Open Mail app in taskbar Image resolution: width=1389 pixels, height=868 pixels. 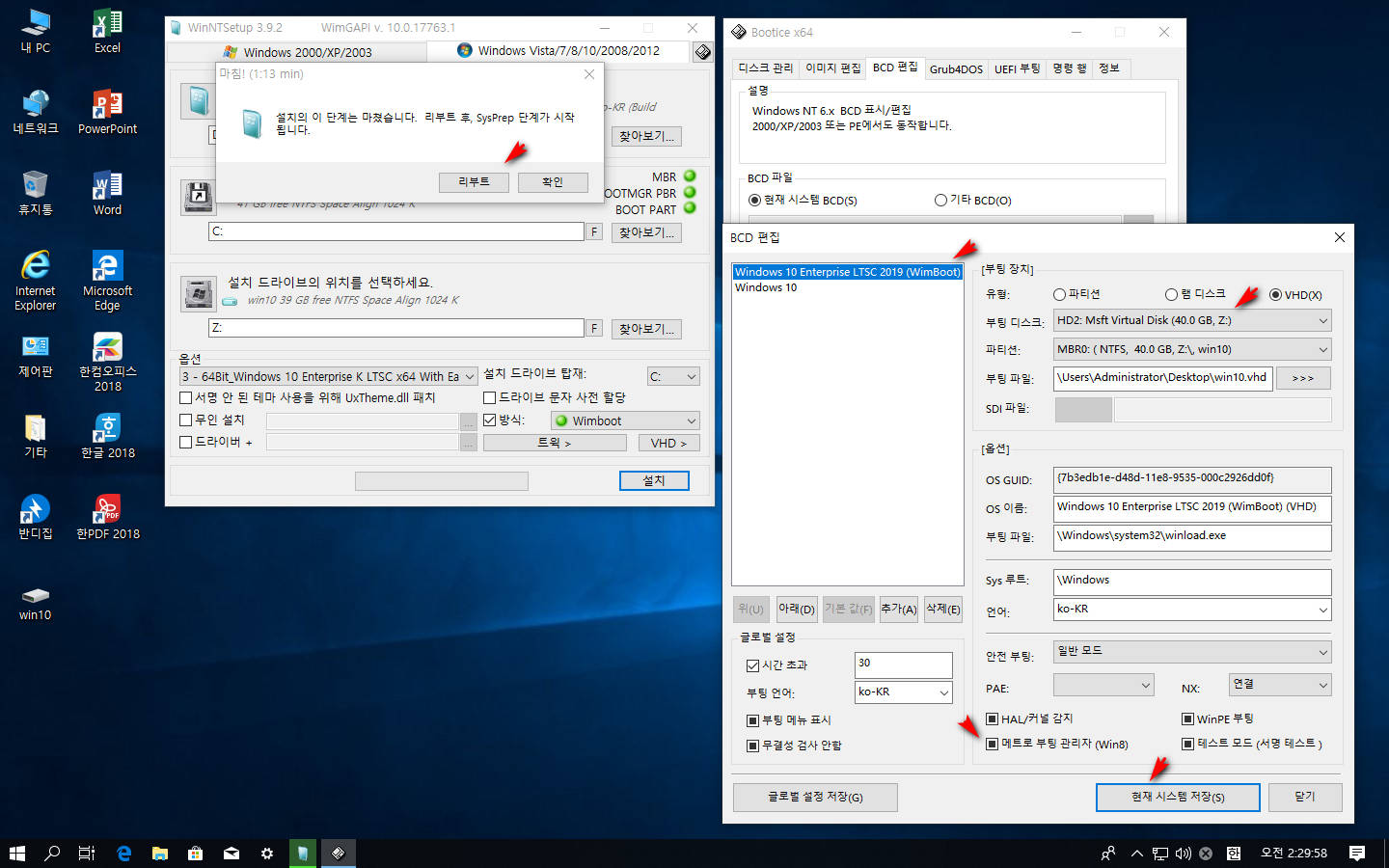point(231,853)
